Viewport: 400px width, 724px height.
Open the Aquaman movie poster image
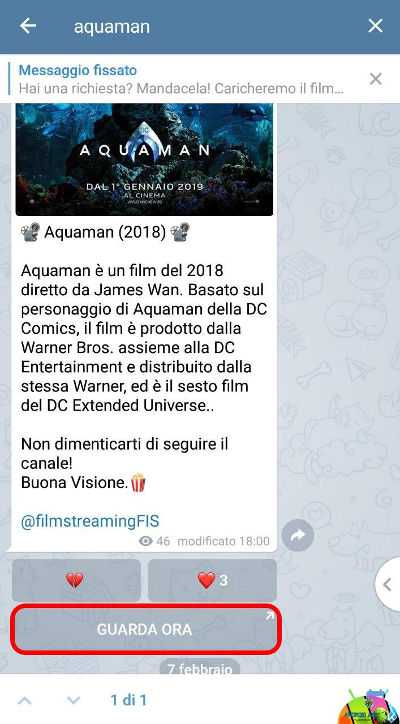point(144,159)
